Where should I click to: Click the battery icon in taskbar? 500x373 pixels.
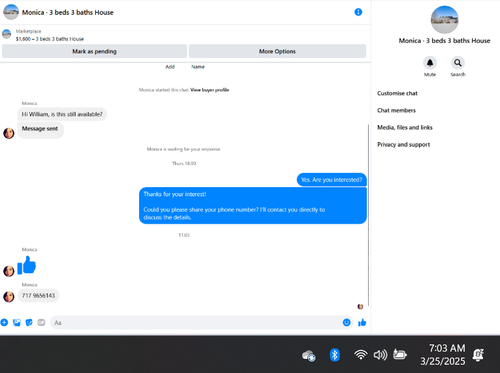click(400, 354)
